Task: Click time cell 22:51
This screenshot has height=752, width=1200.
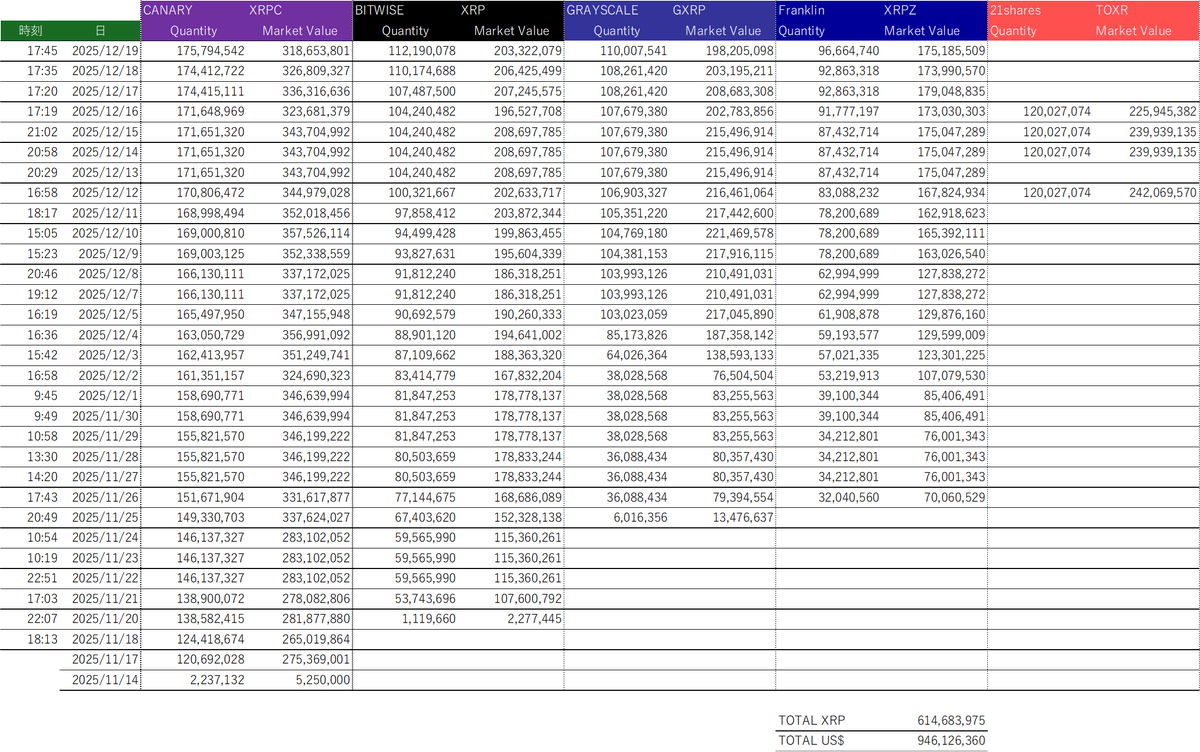Action: (42, 578)
